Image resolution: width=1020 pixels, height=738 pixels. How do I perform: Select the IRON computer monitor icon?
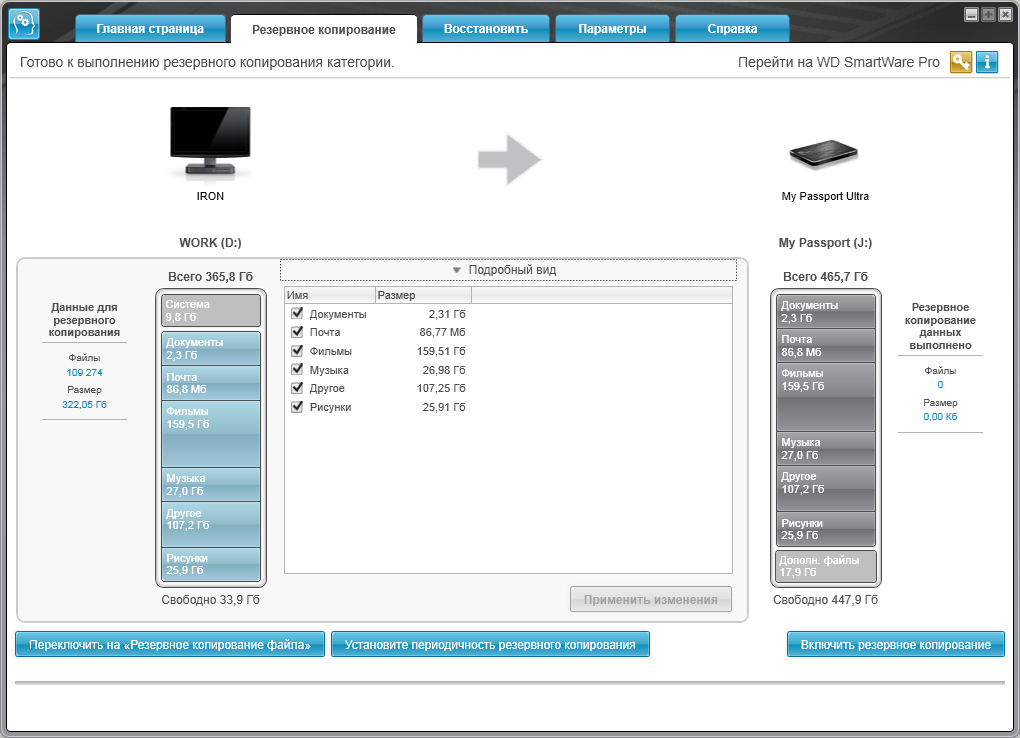tap(210, 143)
